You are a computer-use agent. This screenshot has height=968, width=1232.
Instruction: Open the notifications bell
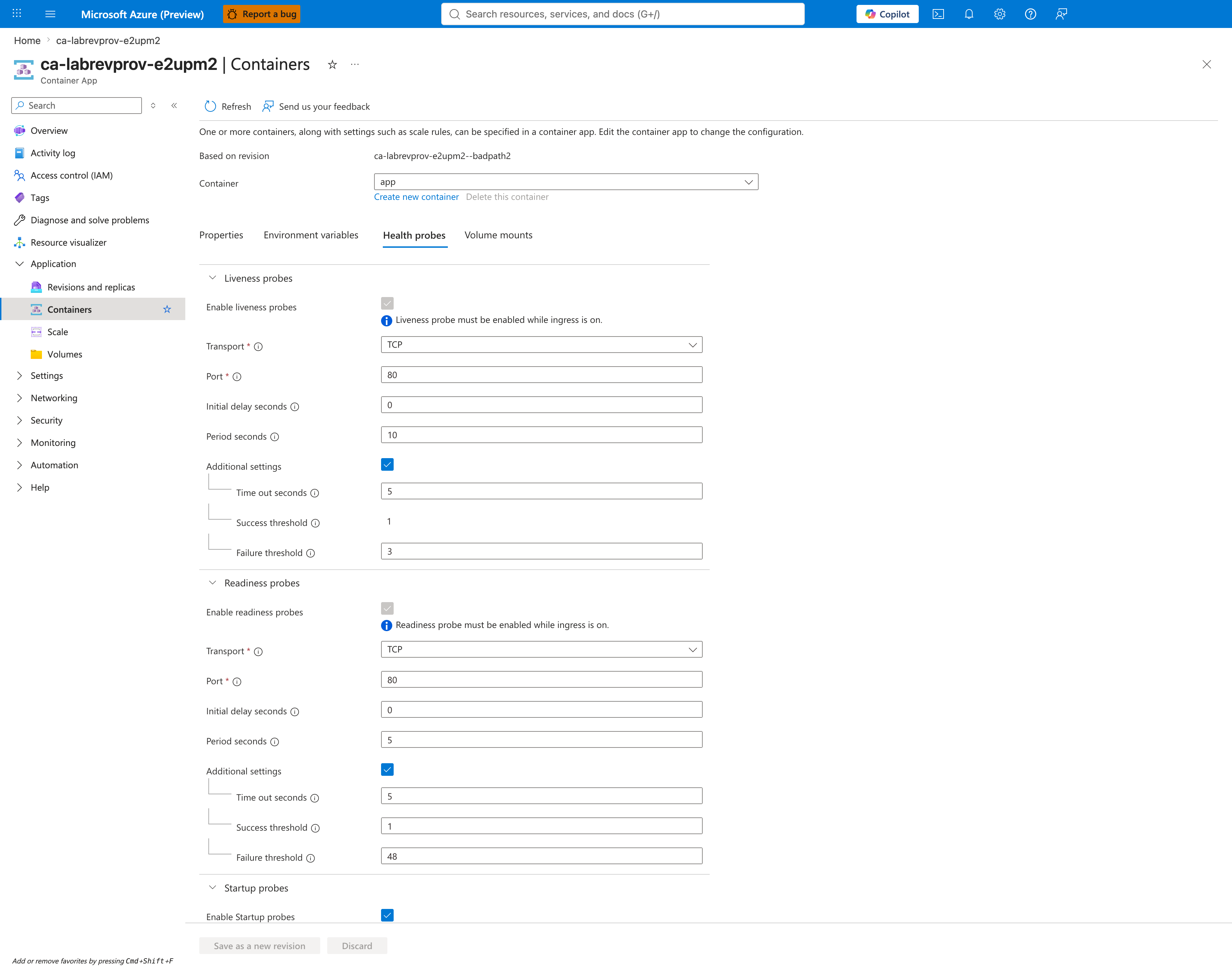point(969,14)
